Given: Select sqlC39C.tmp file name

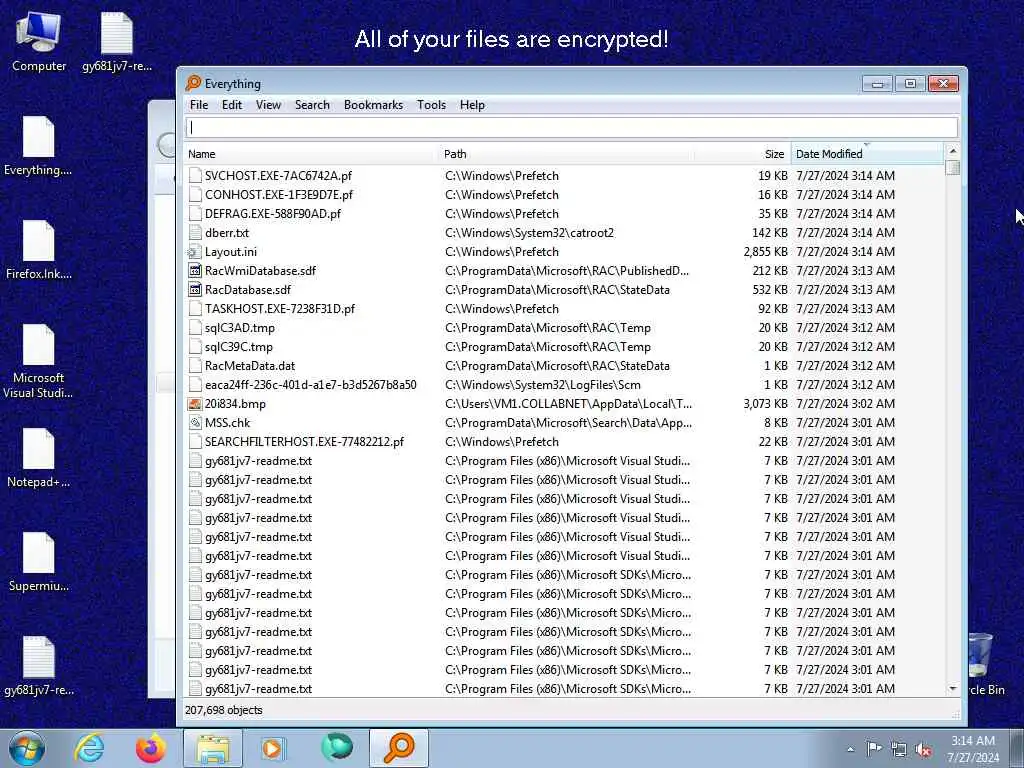Looking at the screenshot, I should pos(239,347).
